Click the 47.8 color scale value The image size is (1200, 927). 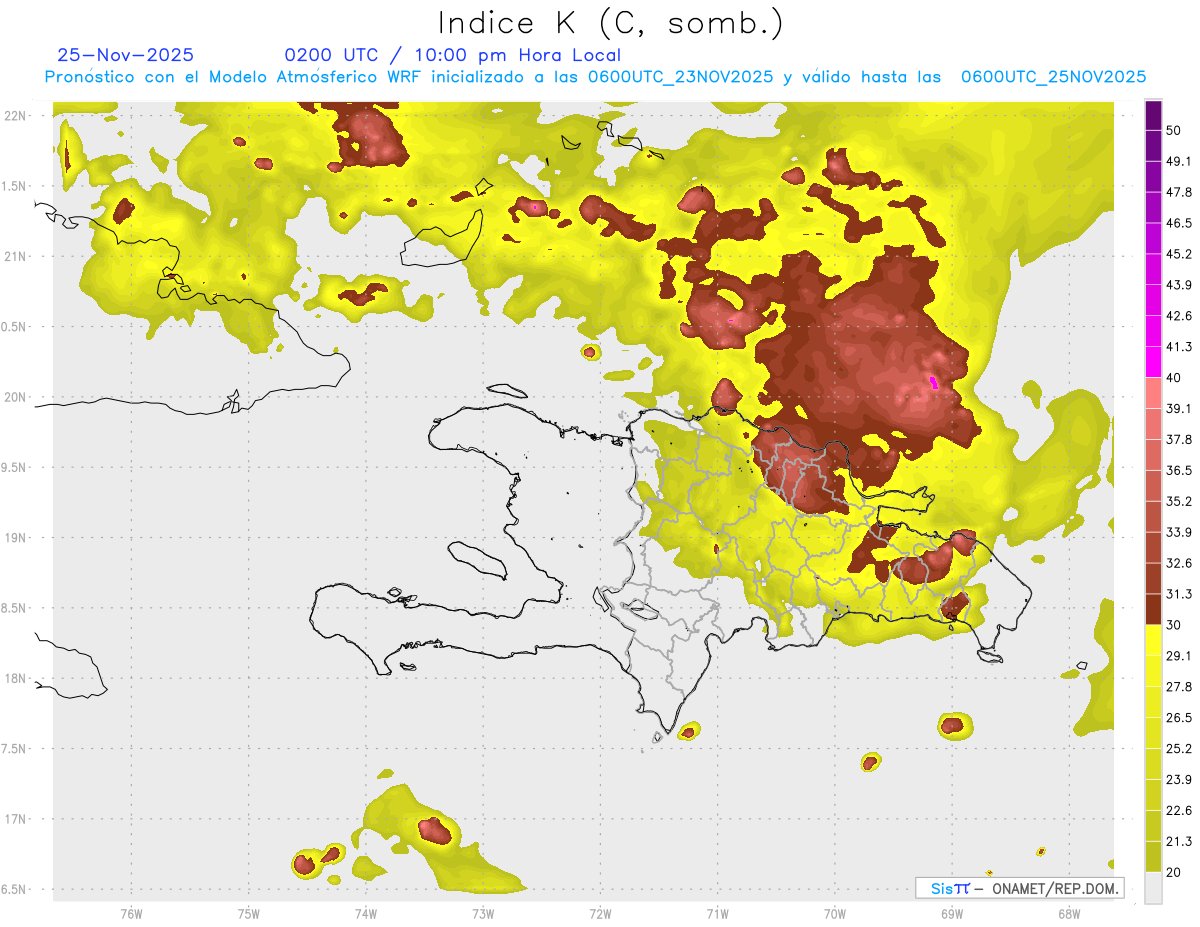[1179, 192]
